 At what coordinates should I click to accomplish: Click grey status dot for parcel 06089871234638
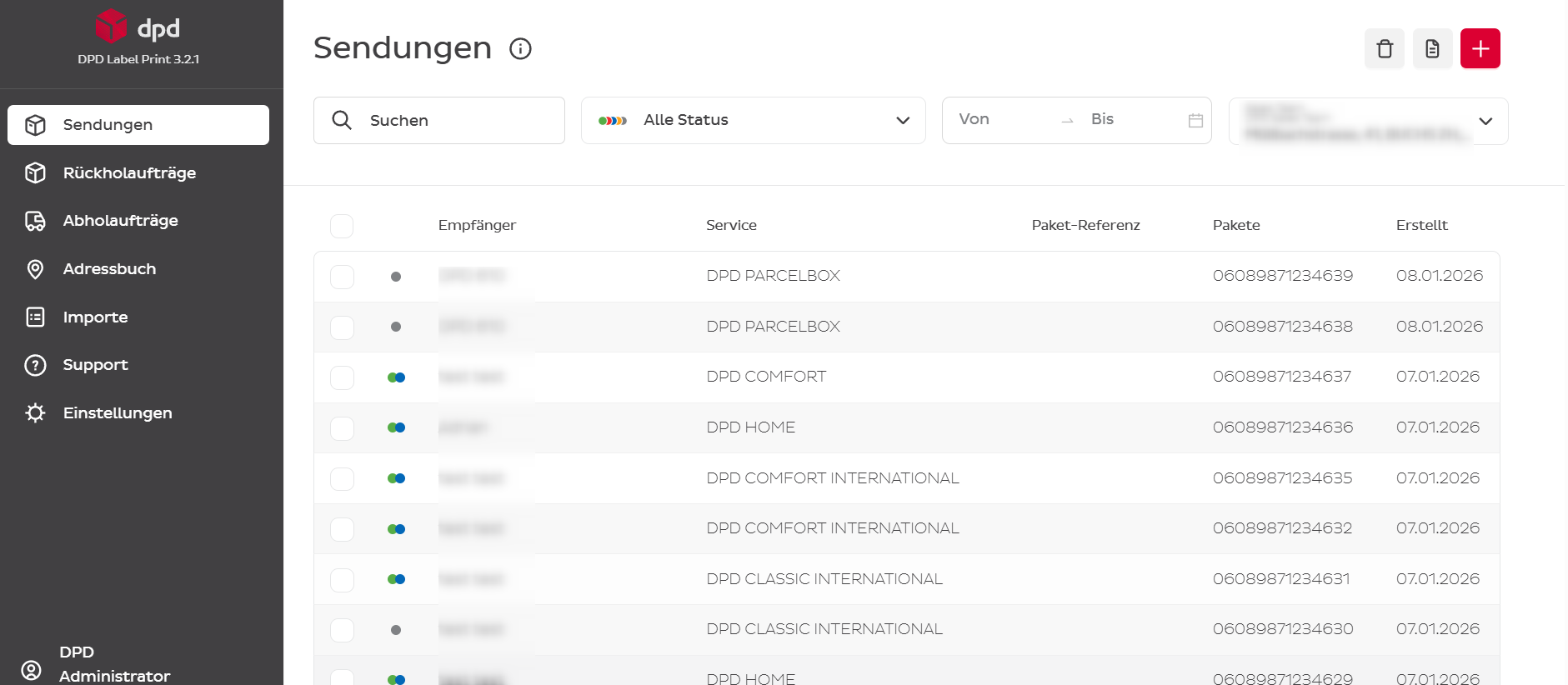tap(396, 327)
